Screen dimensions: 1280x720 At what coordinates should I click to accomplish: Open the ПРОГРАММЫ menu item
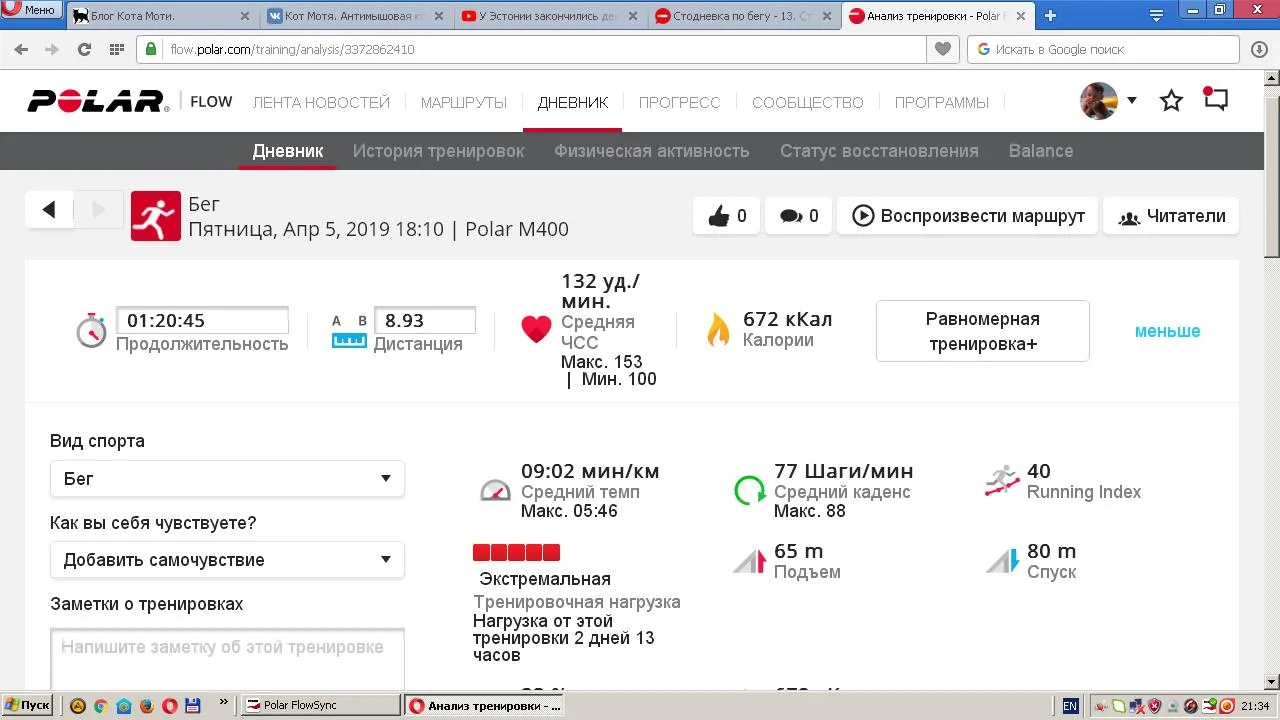[x=942, y=102]
